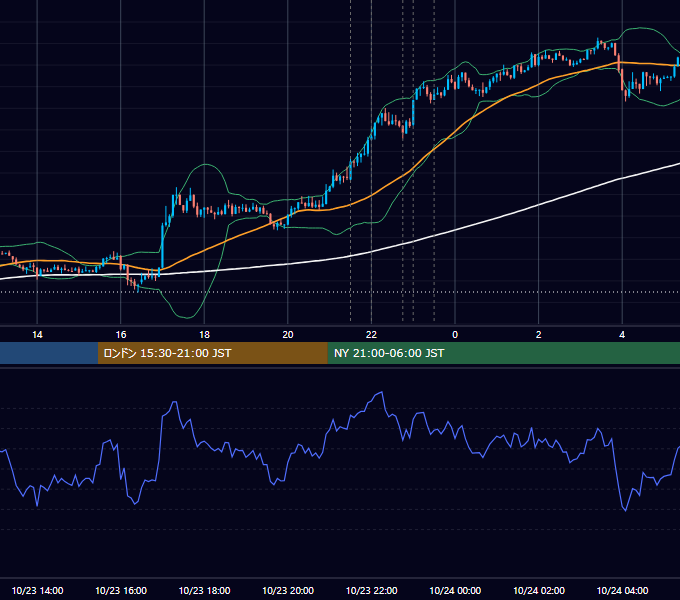
Task: Click the 10/24 02:00 date label
Action: coord(539,590)
